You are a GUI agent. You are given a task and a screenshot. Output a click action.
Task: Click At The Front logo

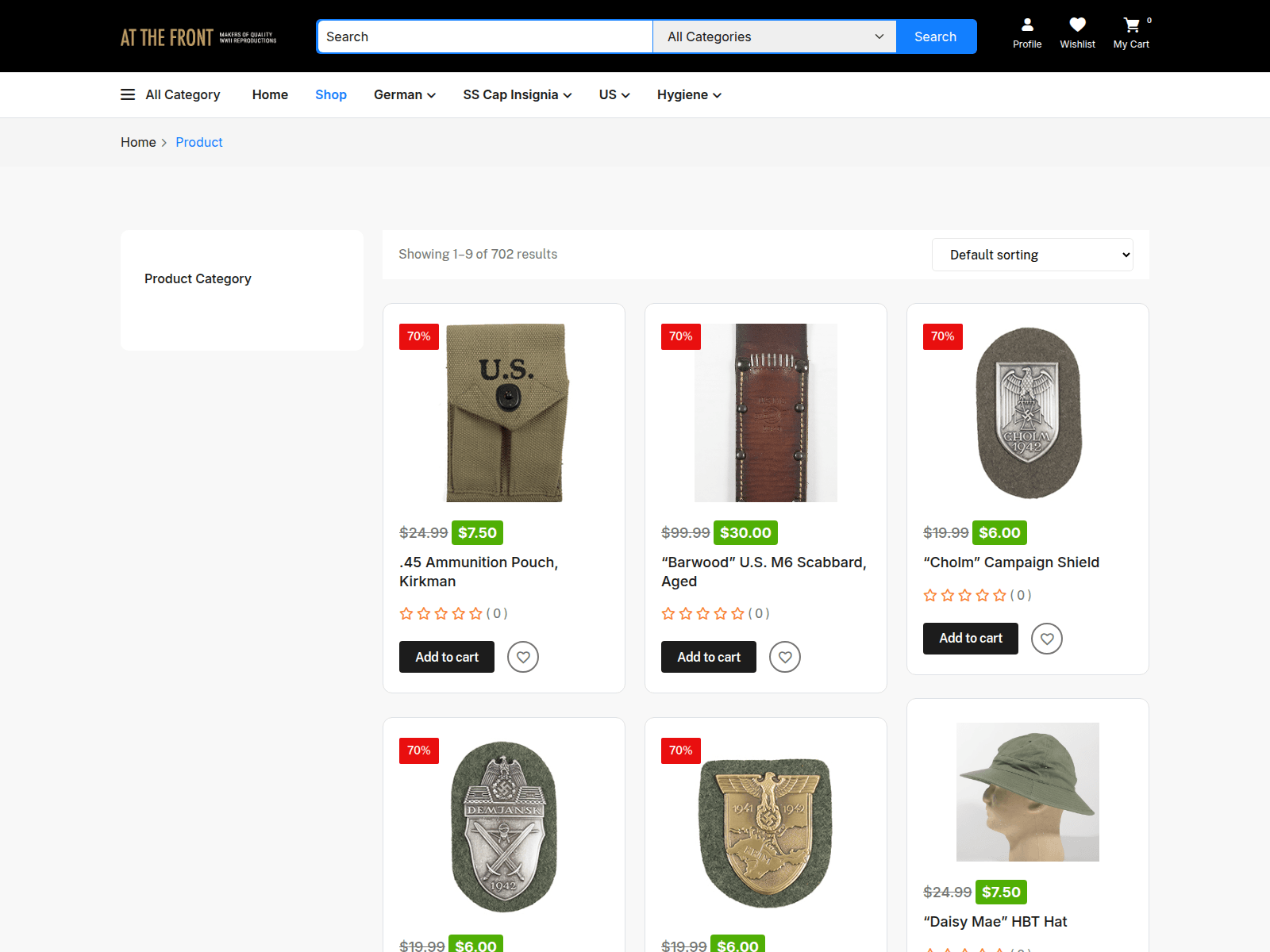[x=198, y=37]
